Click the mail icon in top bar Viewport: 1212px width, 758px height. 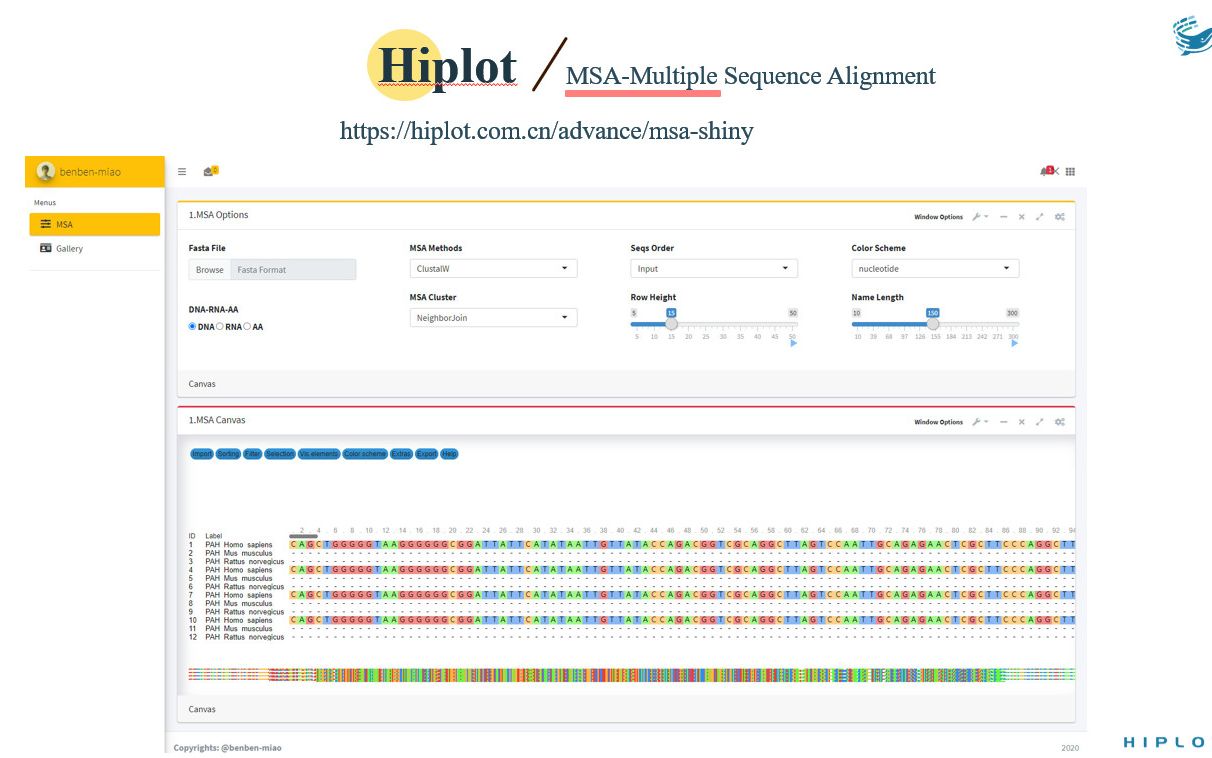click(x=209, y=171)
